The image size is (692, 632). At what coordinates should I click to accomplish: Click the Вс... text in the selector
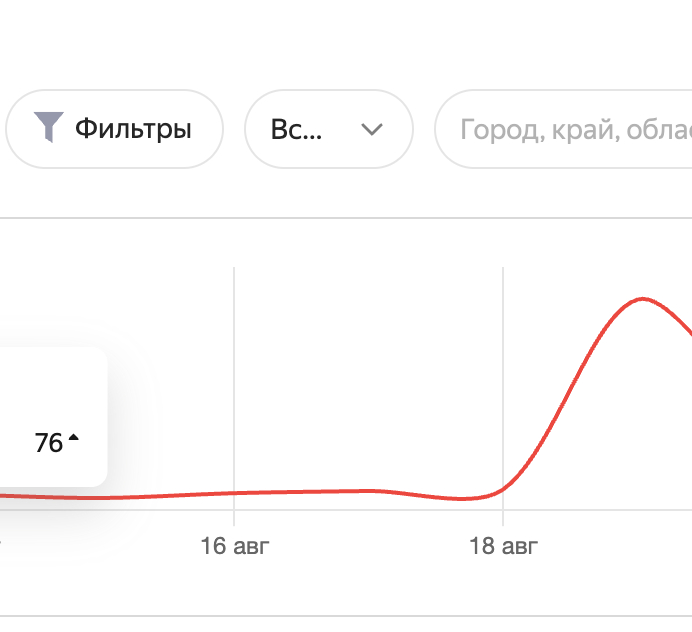[x=296, y=129]
